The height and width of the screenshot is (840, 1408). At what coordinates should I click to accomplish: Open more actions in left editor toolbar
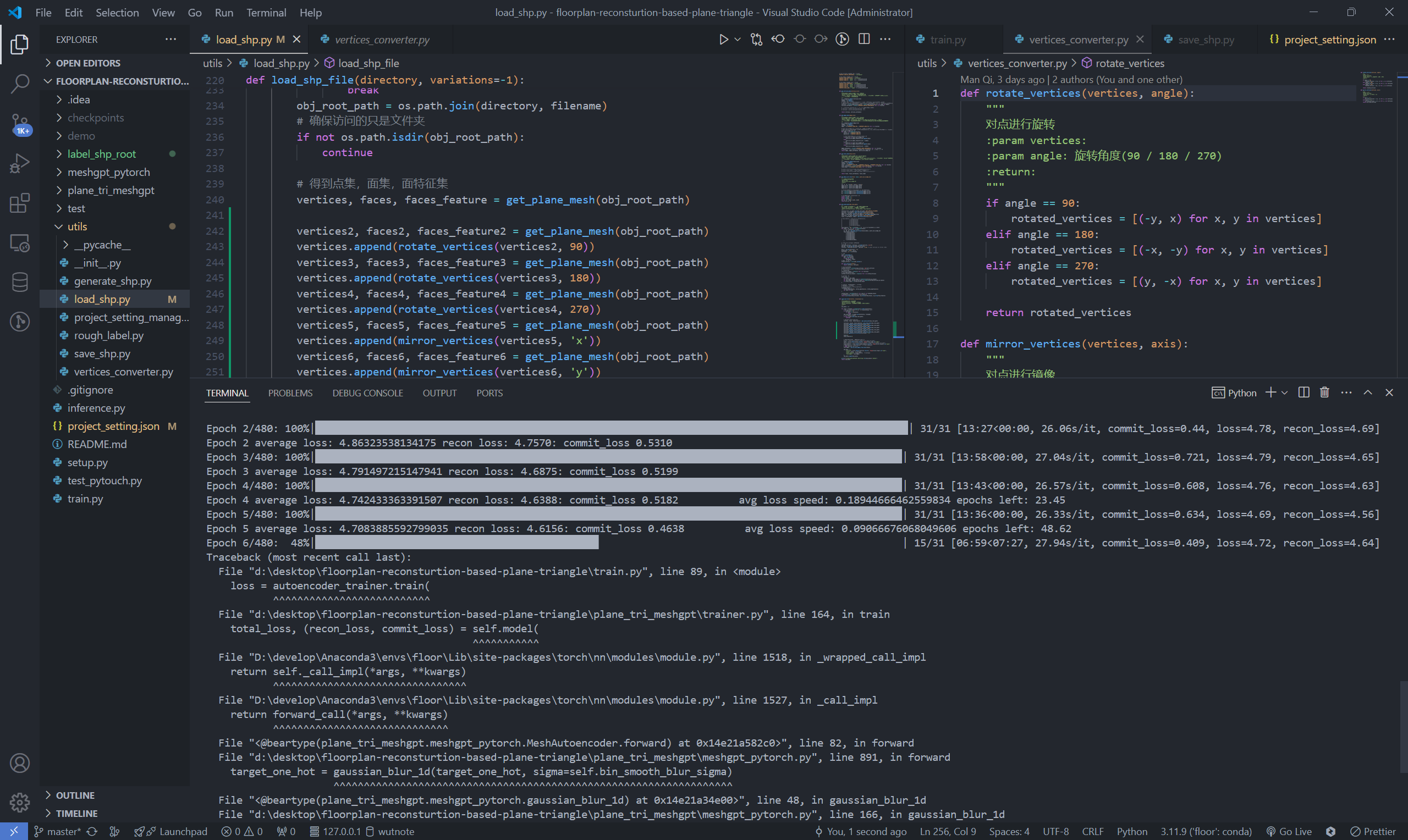coord(886,39)
